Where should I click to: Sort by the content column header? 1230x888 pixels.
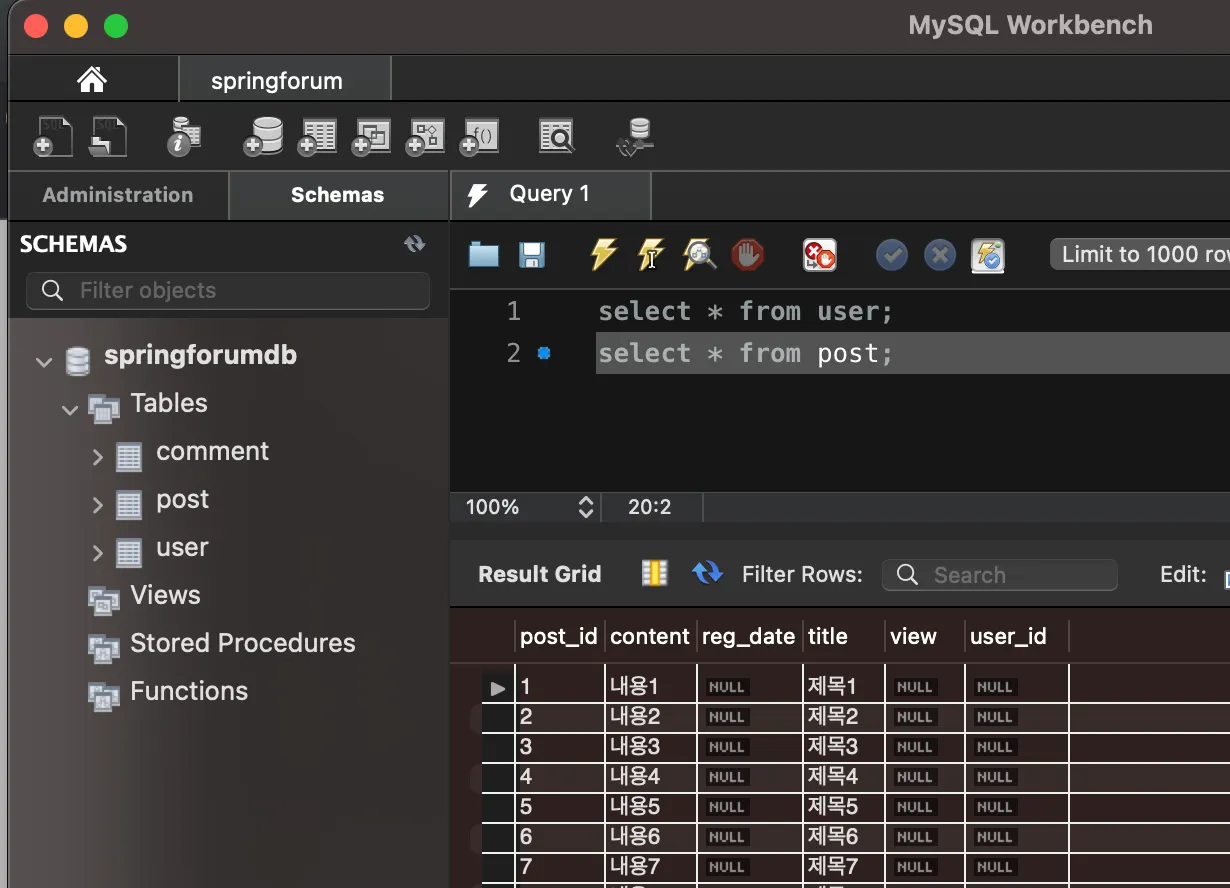[x=650, y=636]
